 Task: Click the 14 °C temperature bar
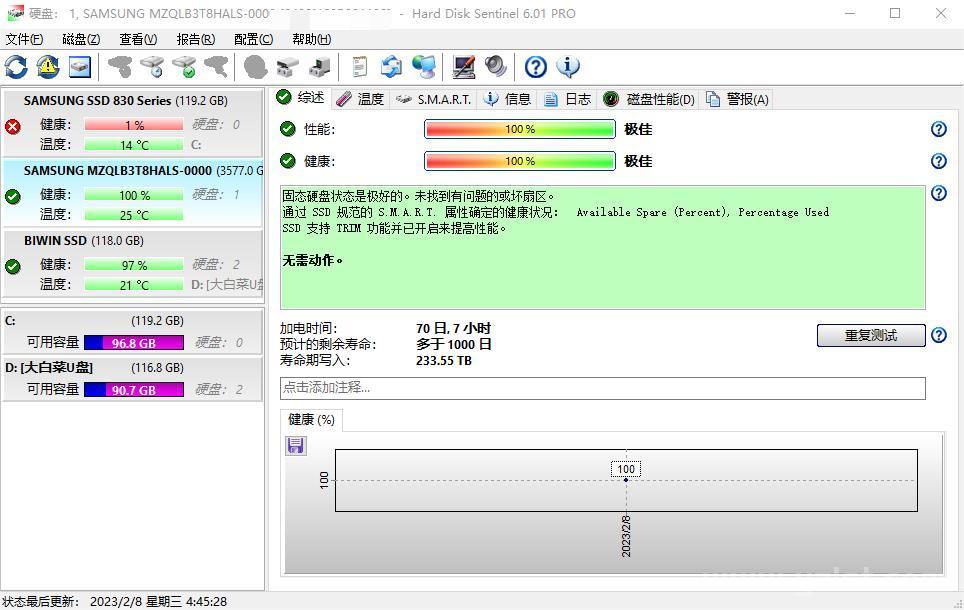pyautogui.click(x=133, y=145)
